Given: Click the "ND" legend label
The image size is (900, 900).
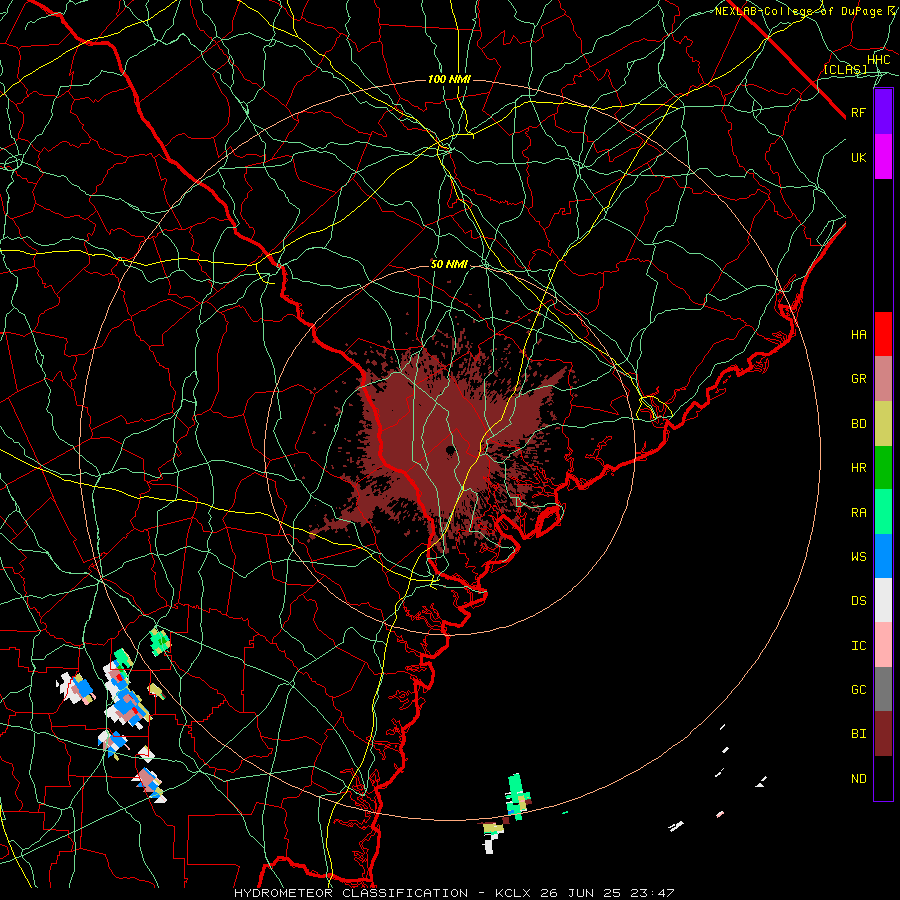Looking at the screenshot, I should (x=858, y=779).
